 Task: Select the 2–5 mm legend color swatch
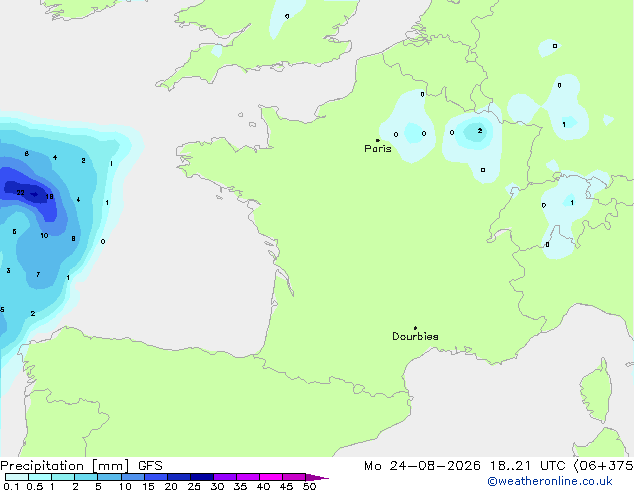tap(86, 477)
